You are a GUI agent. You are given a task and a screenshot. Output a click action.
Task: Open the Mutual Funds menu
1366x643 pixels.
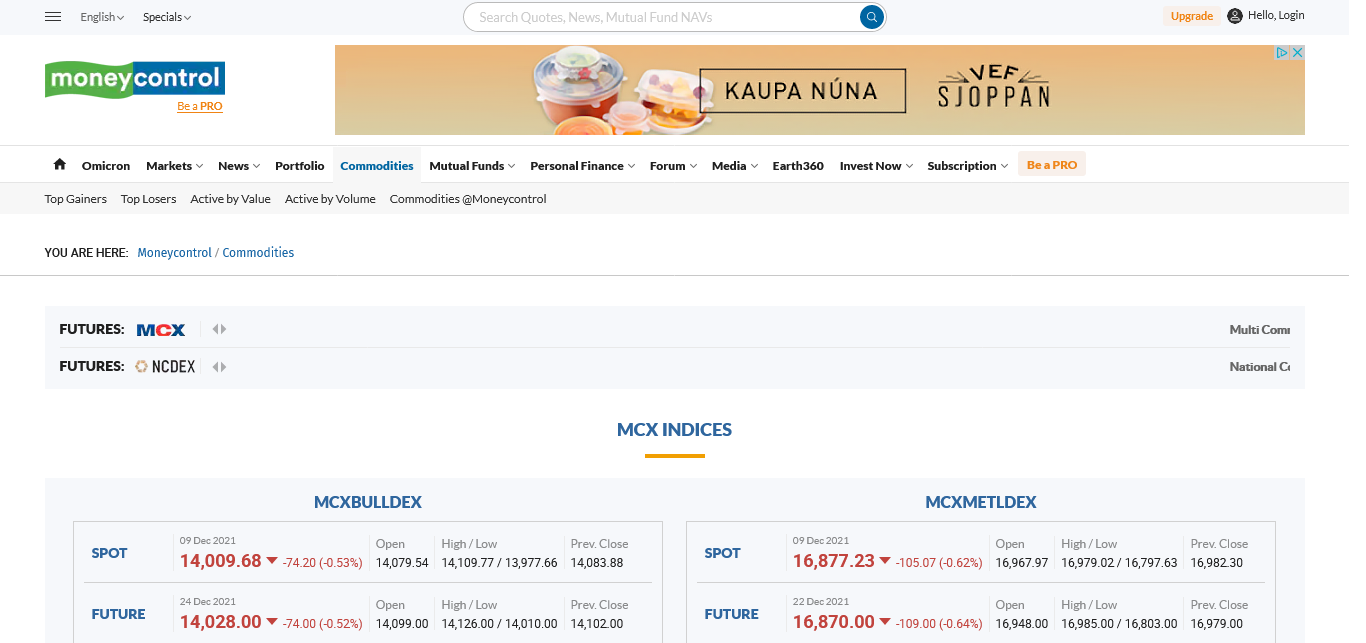point(472,166)
